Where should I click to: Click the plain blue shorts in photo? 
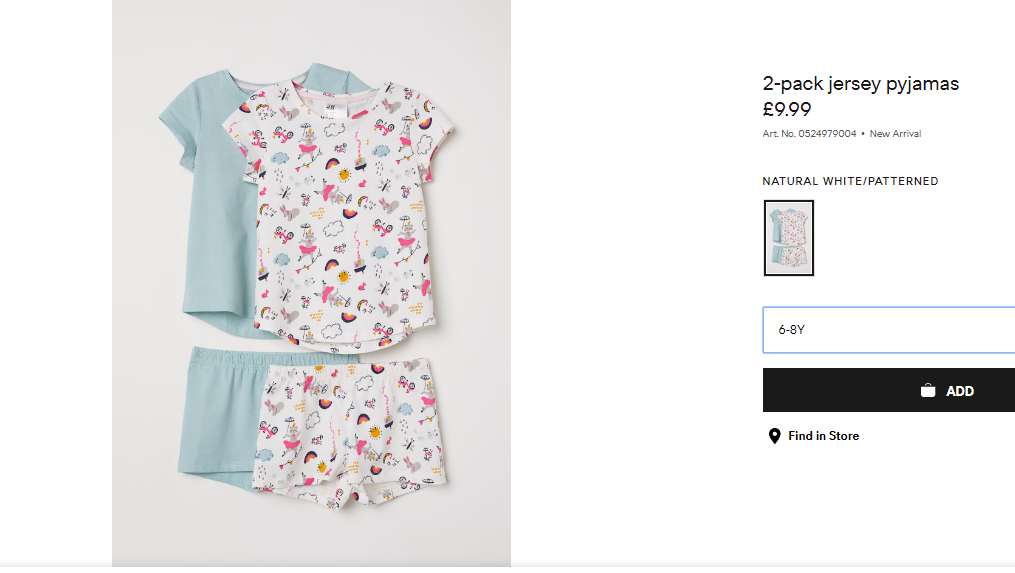(218, 414)
